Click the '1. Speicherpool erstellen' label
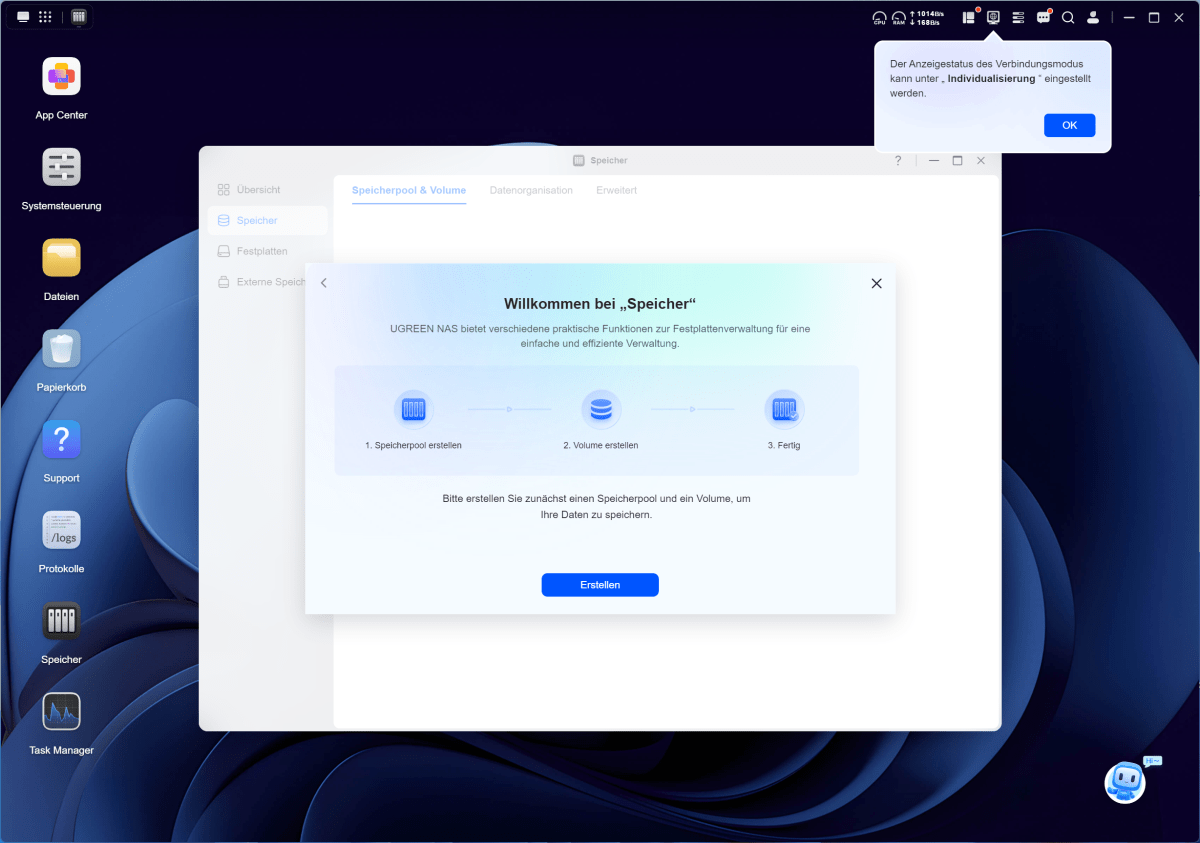 click(413, 445)
